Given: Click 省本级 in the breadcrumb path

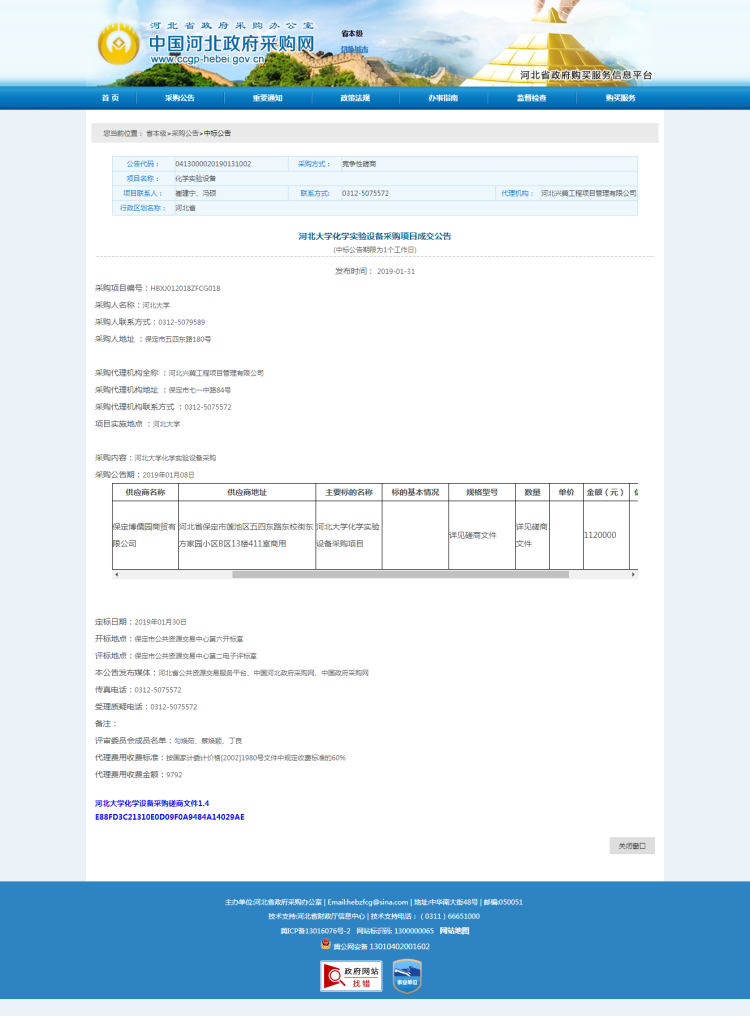Looking at the screenshot, I should 156,133.
